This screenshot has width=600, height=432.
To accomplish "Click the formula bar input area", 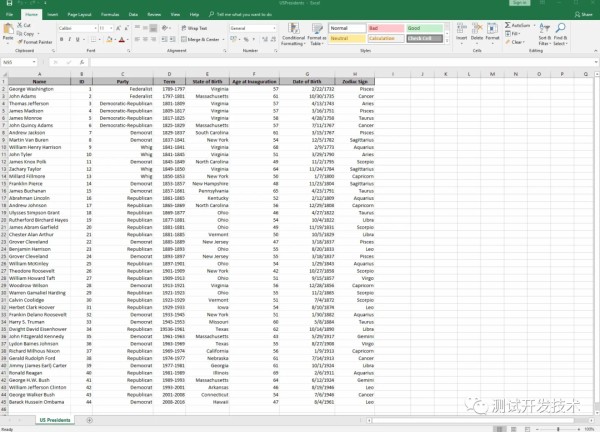I will click(341, 62).
